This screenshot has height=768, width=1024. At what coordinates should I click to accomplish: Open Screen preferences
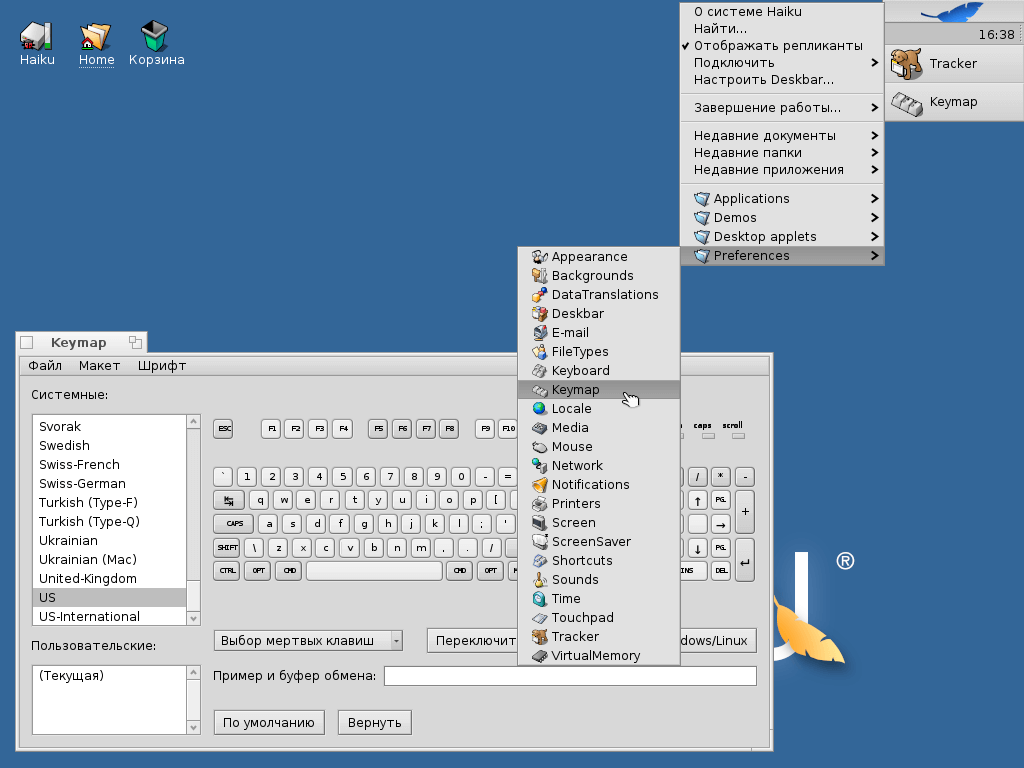599,522
